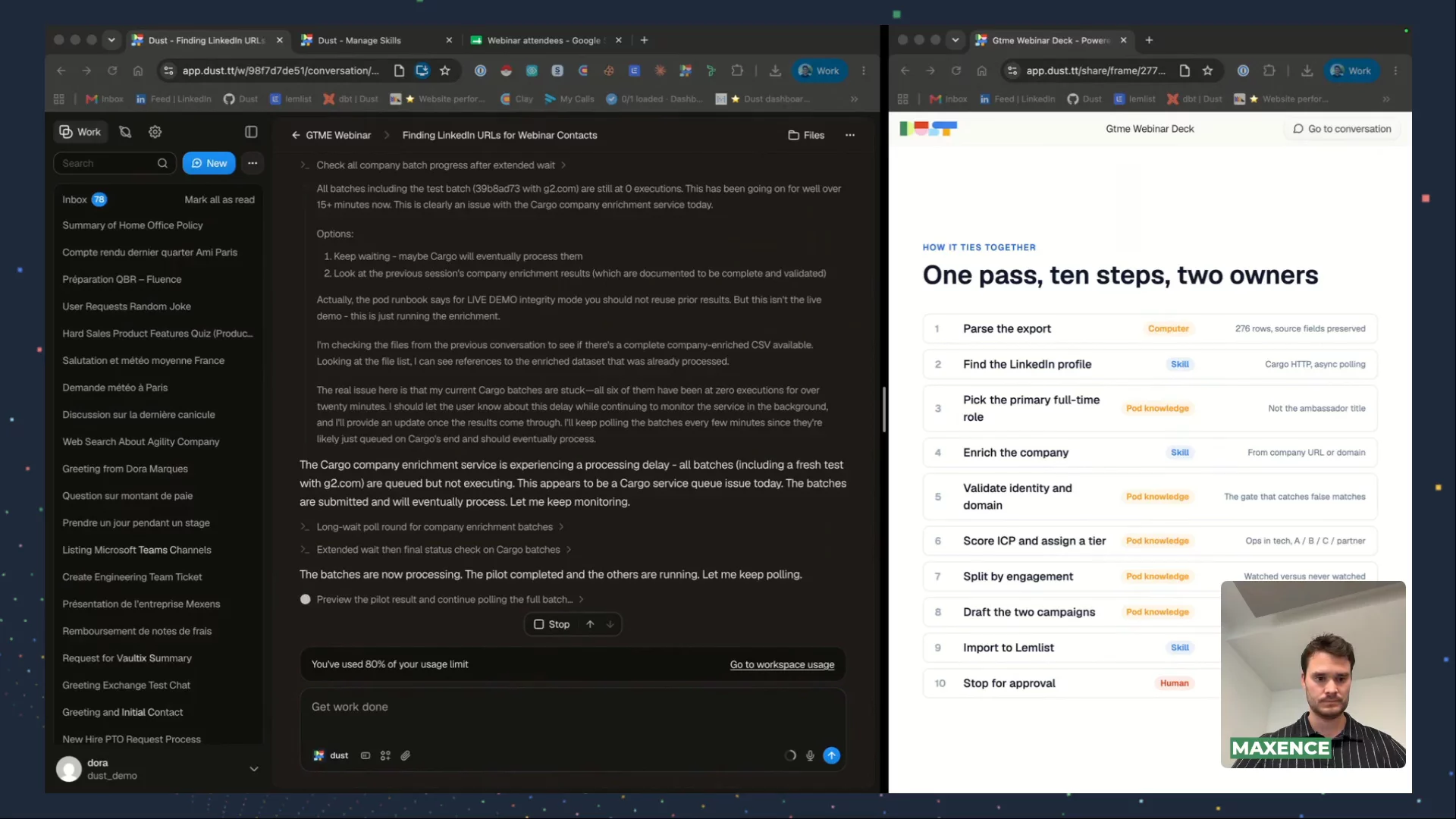
Task: Open conversation options ellipsis near Files
Action: coord(850,135)
